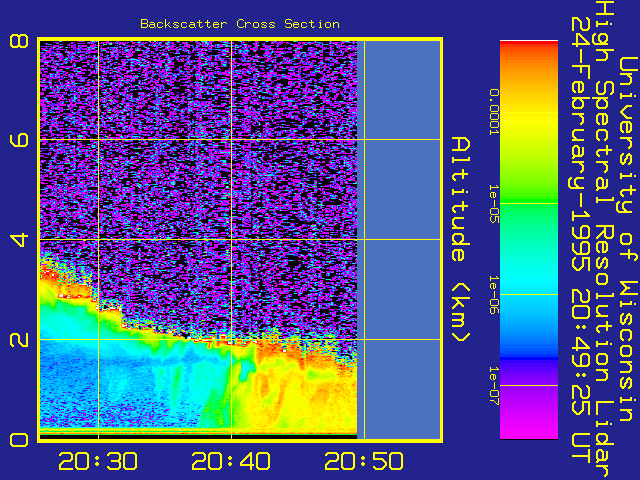The width and height of the screenshot is (640, 480).
Task: Click the '24-February-1995 20:49:25 UT' timestamp
Action: (580, 240)
